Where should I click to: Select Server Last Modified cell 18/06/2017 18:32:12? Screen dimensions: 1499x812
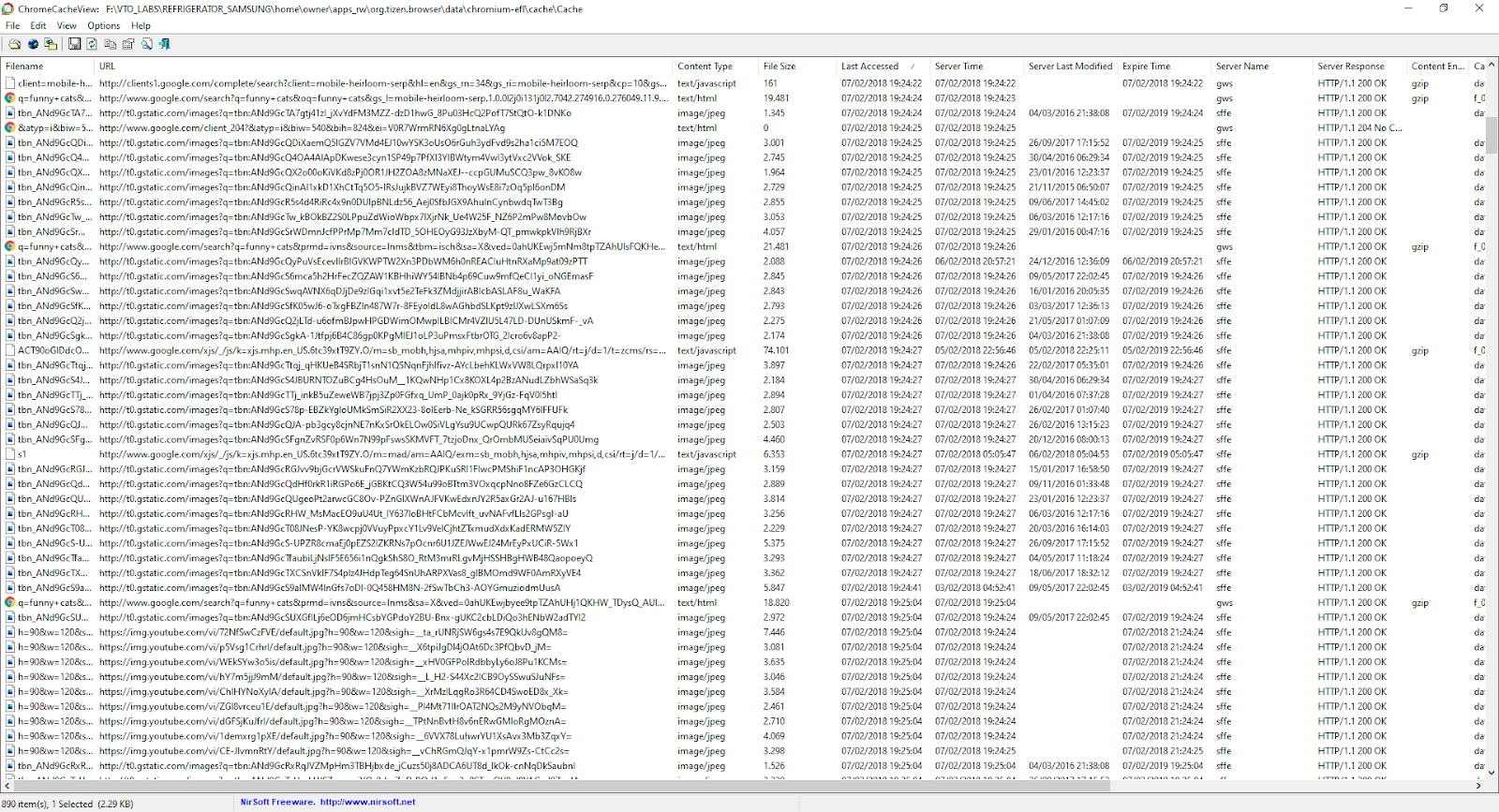pos(1069,573)
